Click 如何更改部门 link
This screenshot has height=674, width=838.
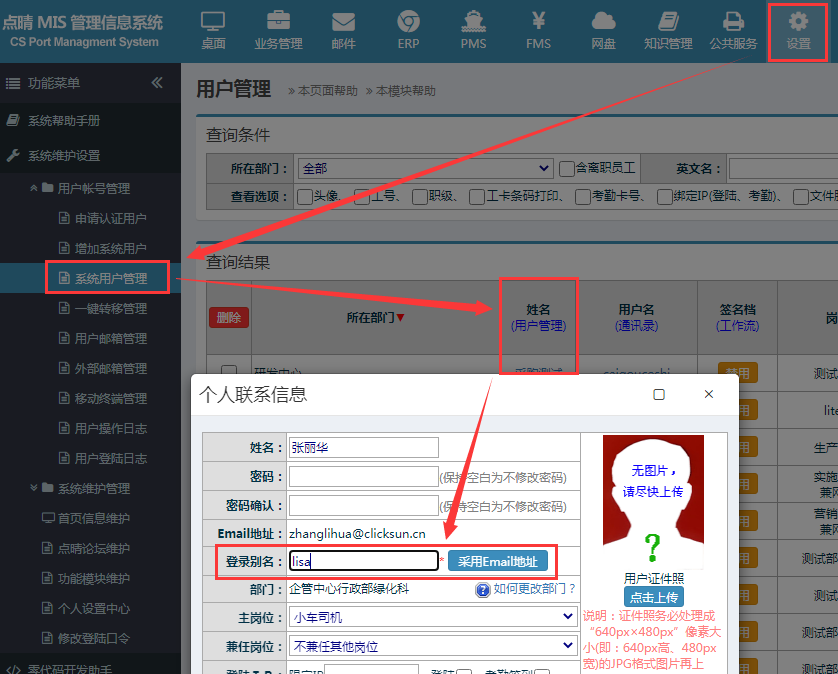click(x=534, y=589)
